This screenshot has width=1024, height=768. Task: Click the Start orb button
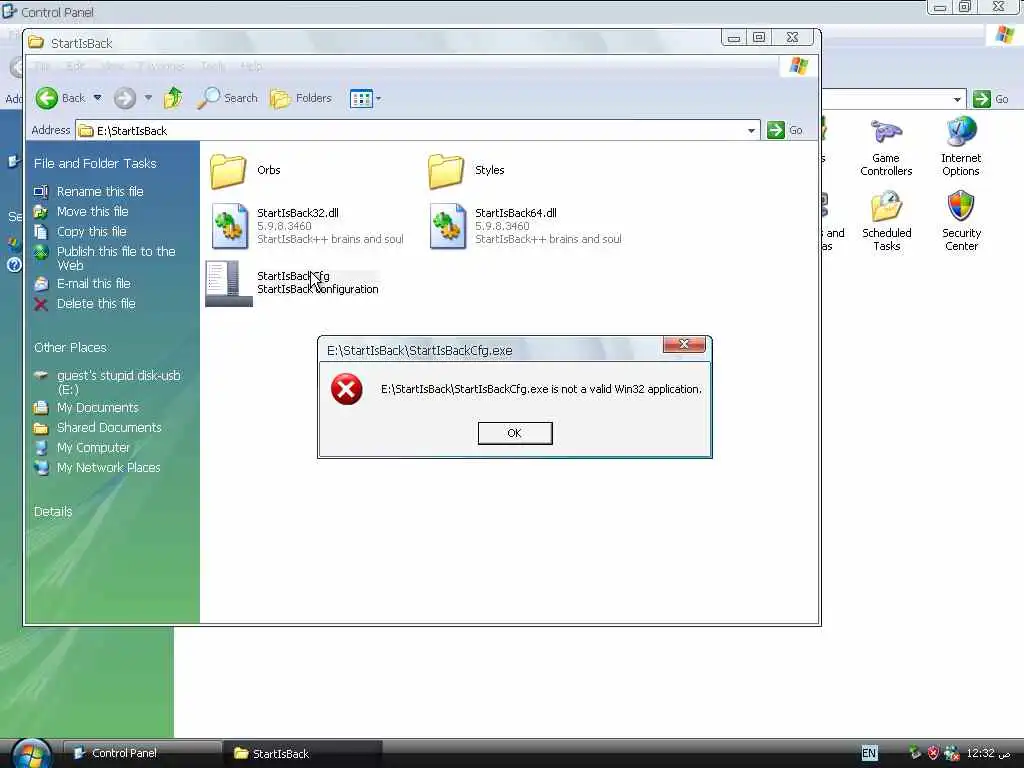point(31,754)
